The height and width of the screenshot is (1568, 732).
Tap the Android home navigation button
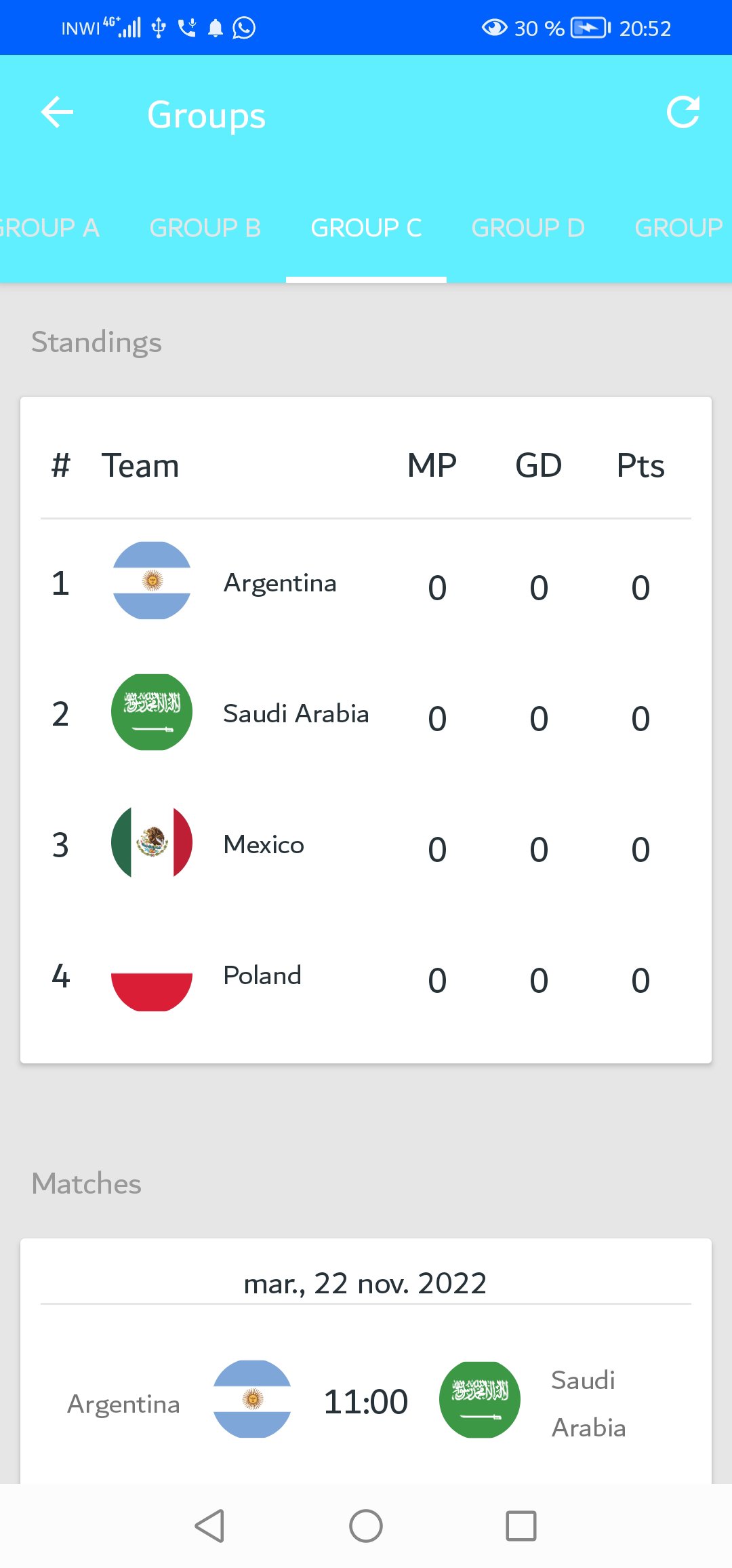366,1526
